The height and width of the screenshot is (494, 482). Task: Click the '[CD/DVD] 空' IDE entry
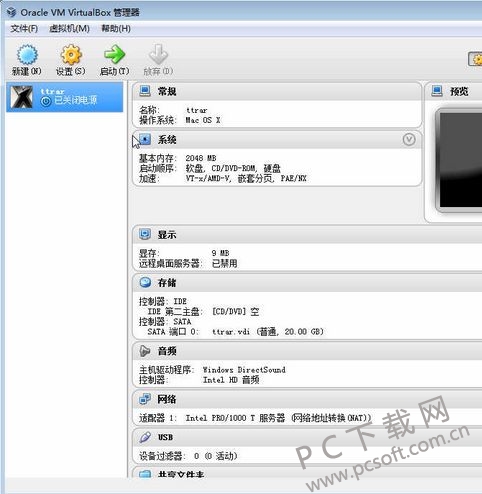pos(236,312)
